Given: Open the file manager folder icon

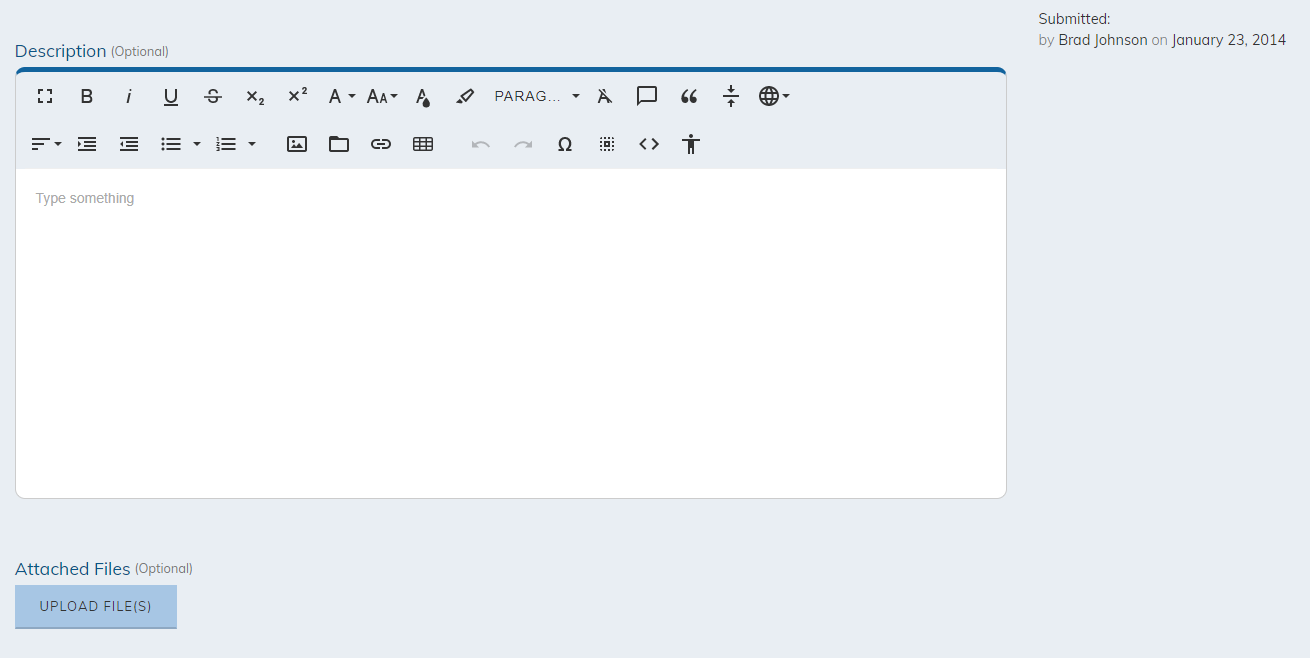Looking at the screenshot, I should [339, 144].
